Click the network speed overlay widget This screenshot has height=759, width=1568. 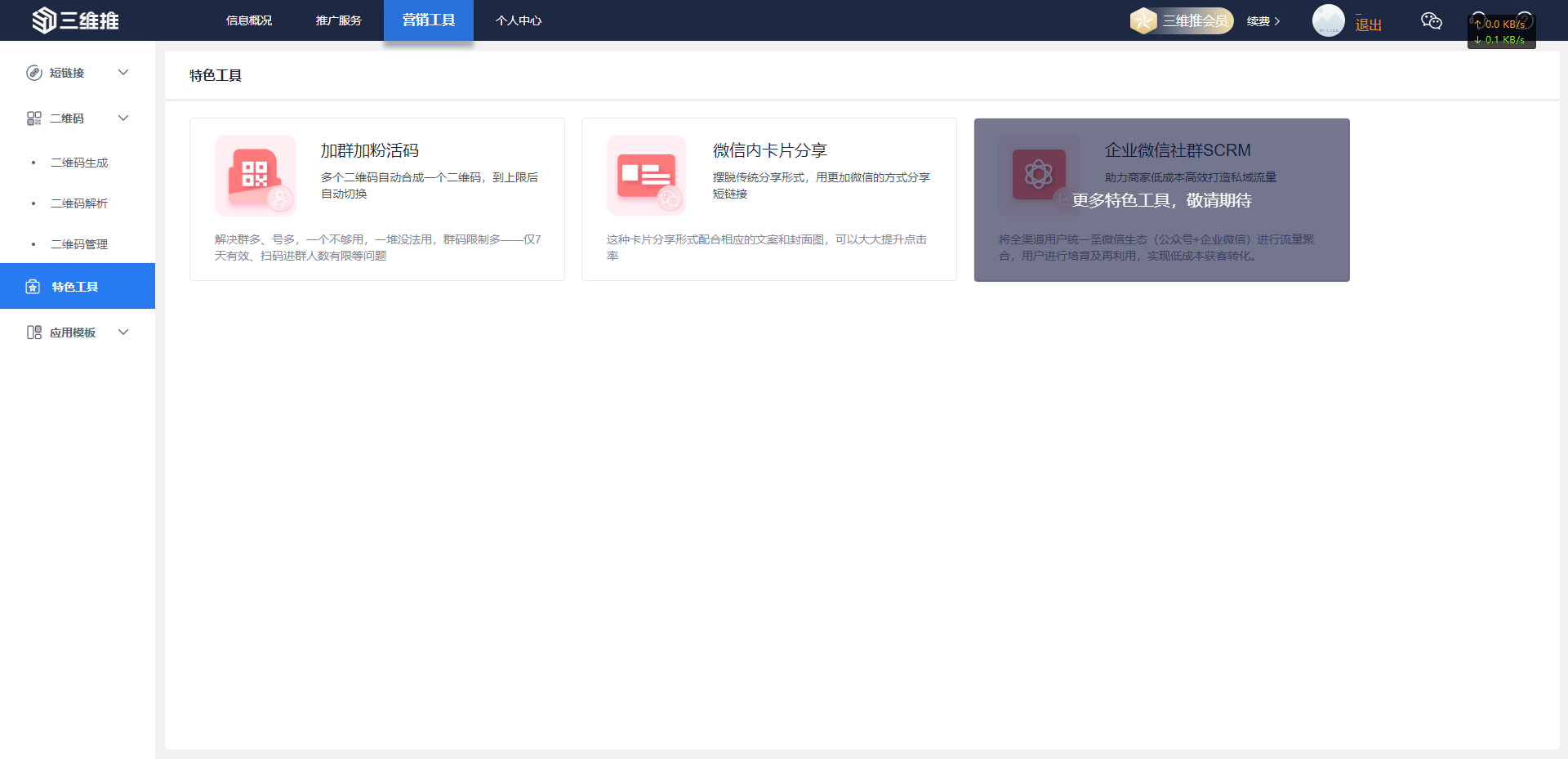pos(1501,32)
